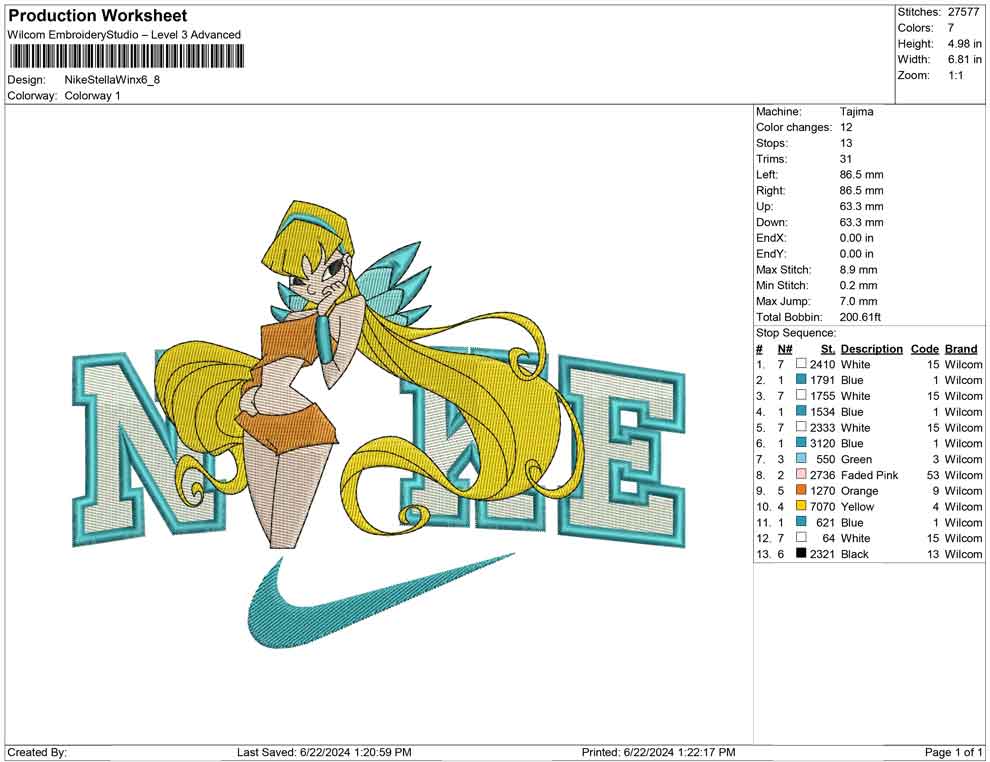Click the Description column header

tap(871, 349)
